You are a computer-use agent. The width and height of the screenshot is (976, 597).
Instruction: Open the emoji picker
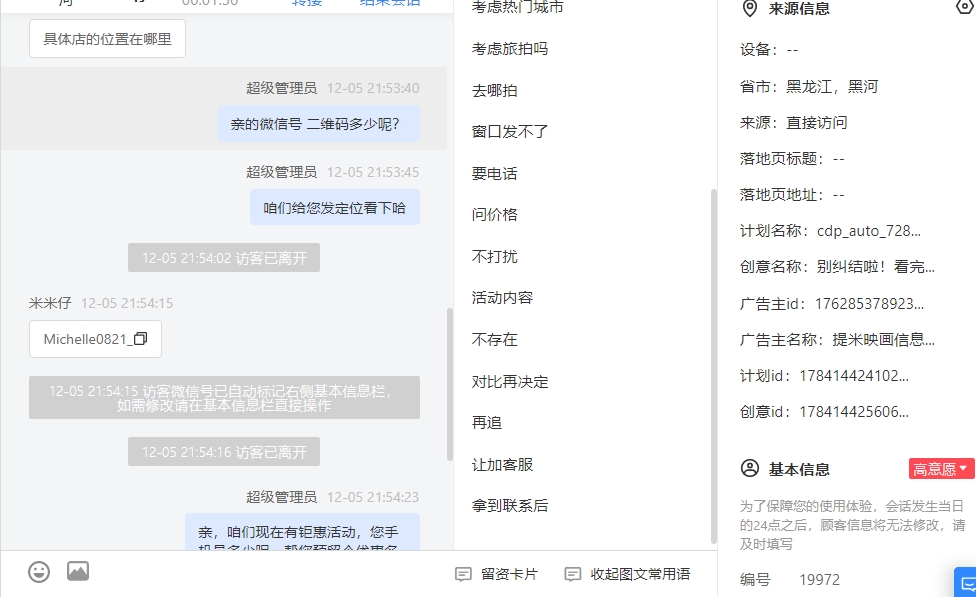39,571
